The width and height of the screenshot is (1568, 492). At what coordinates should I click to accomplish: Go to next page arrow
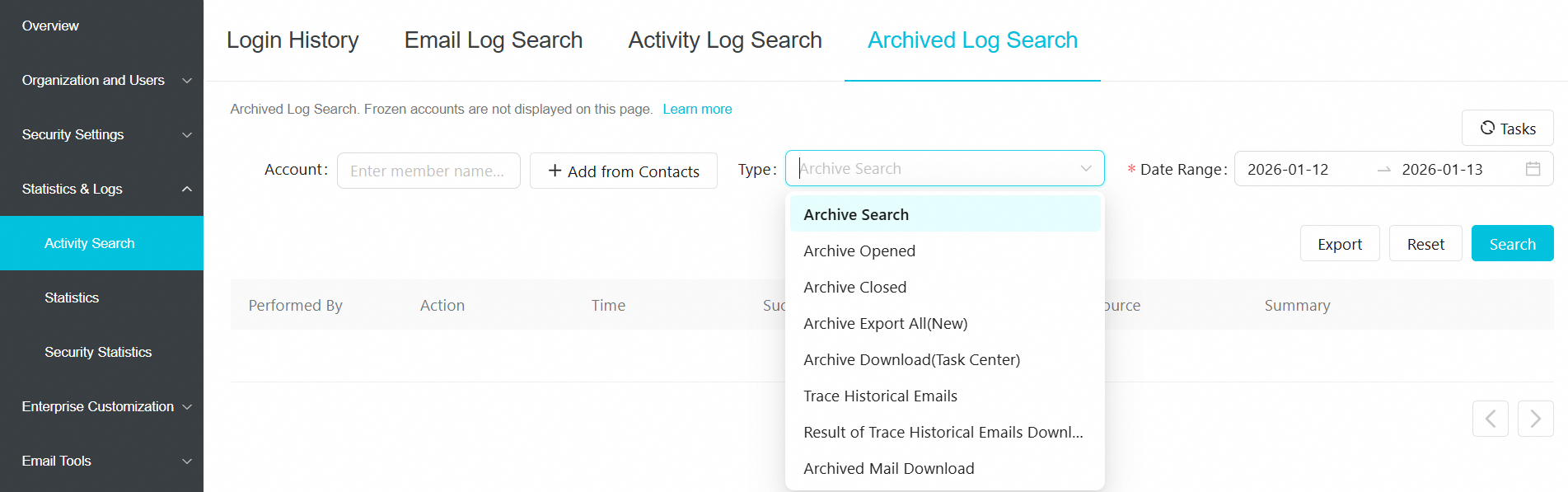(x=1535, y=419)
